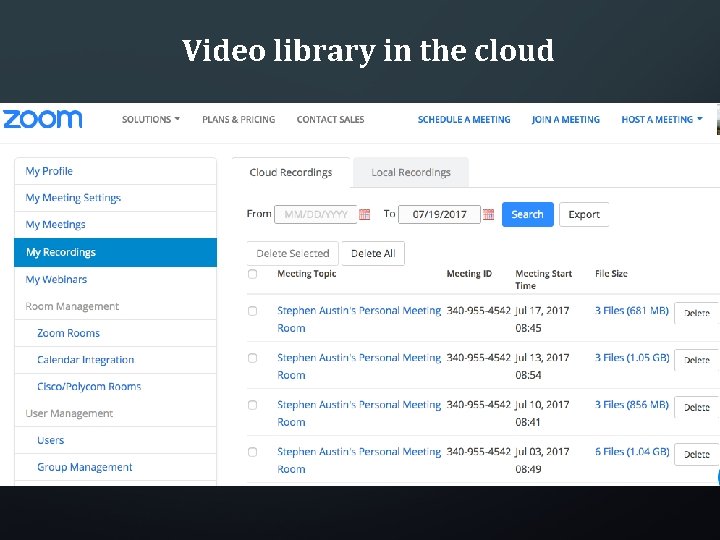Screen dimensions: 720x540
Task: Click the Jul 10, 2017 08:41 start time
Action: pyautogui.click(x=542, y=413)
